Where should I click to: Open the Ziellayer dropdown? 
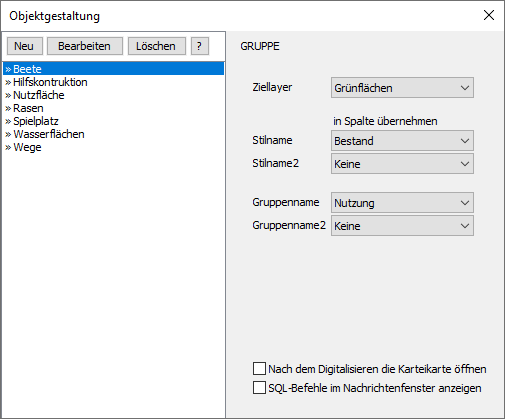pyautogui.click(x=402, y=88)
